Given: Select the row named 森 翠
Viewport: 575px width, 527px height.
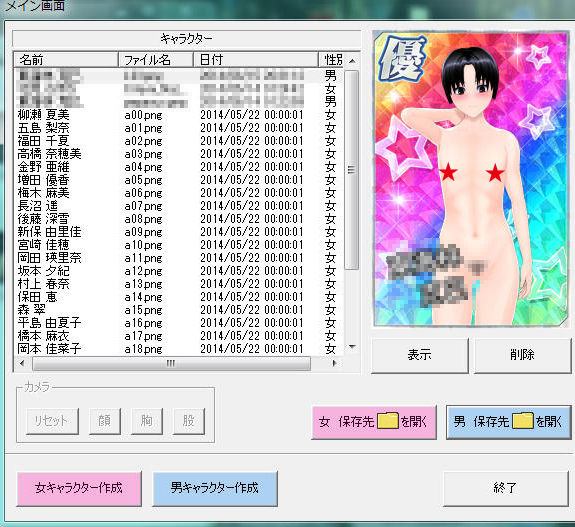Looking at the screenshot, I should 179,310.
